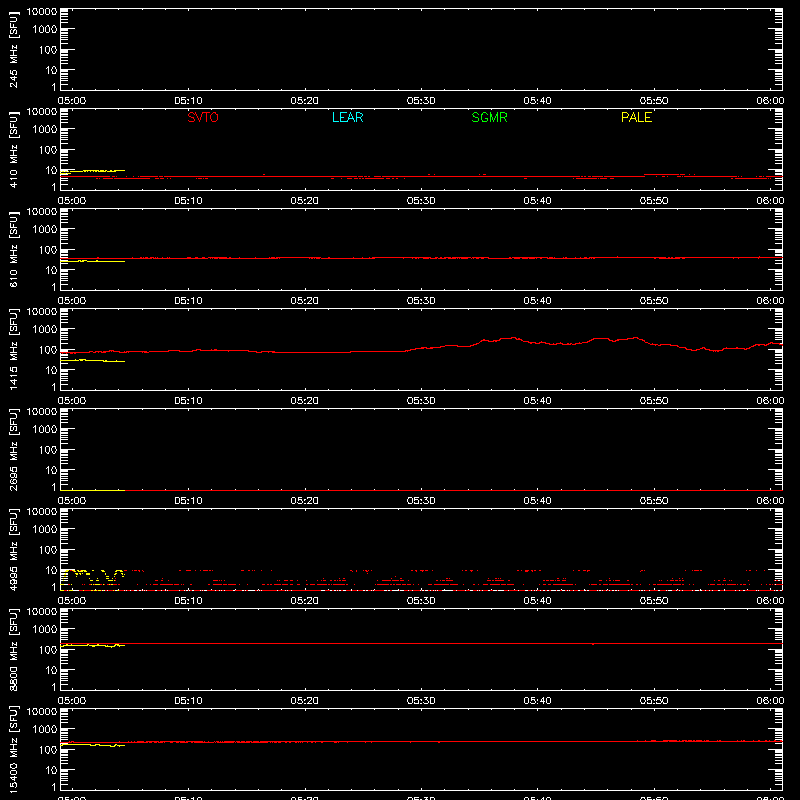Viewport: 800px width, 800px height.
Task: Click the green SGMR legend label
Action: click(489, 117)
